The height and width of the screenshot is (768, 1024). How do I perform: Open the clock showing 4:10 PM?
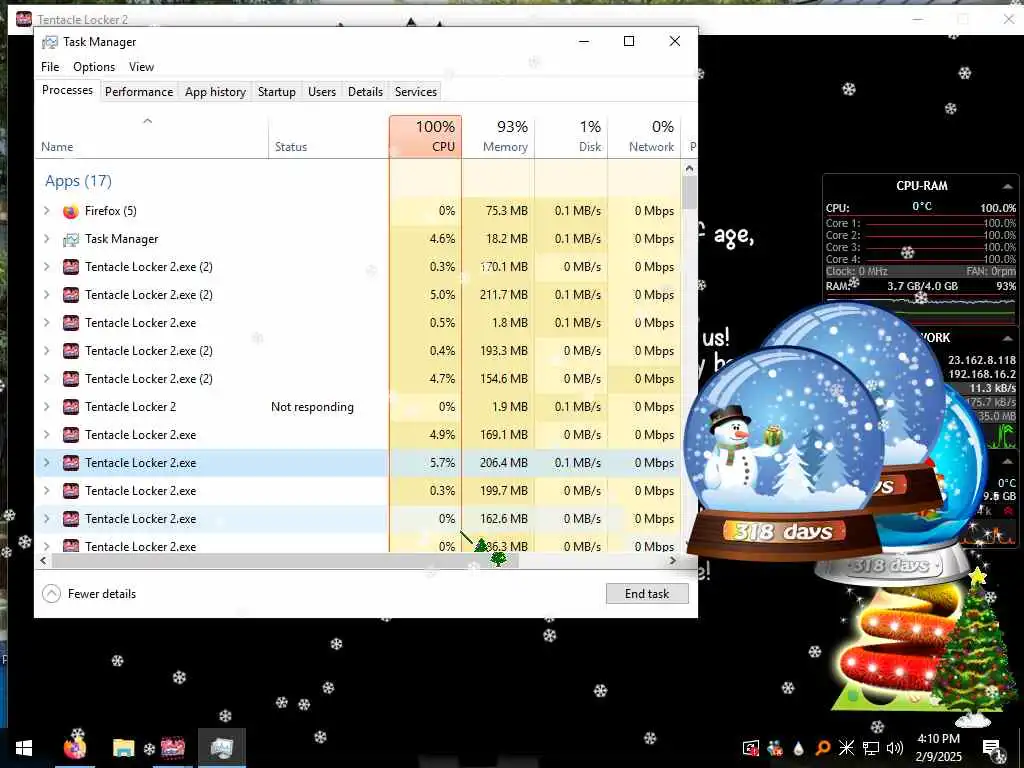click(x=939, y=748)
